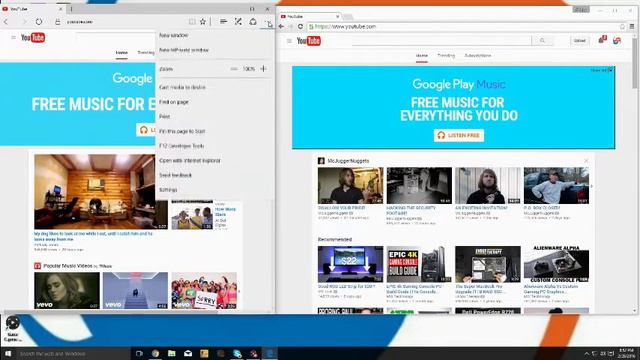Open the Edge Hub icon
The width and height of the screenshot is (640, 360).
(x=223, y=22)
